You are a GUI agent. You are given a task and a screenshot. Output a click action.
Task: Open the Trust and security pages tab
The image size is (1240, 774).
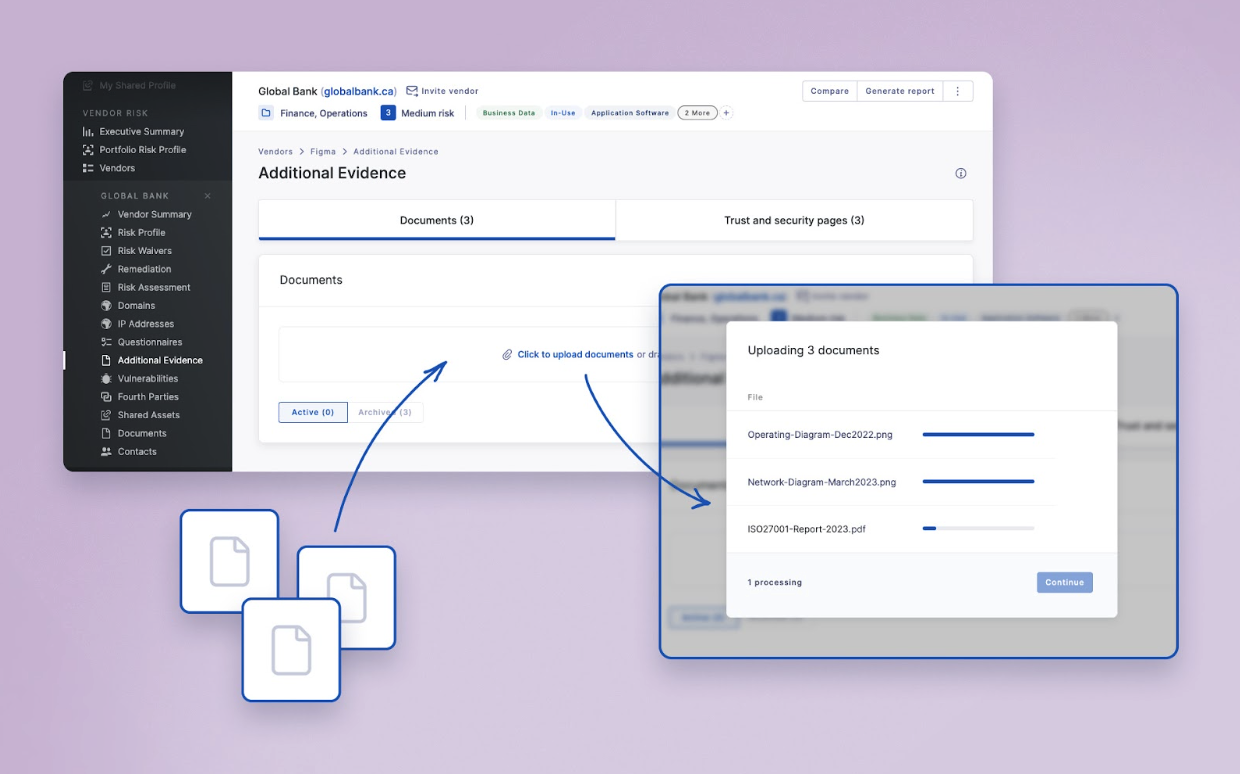[x=794, y=220]
